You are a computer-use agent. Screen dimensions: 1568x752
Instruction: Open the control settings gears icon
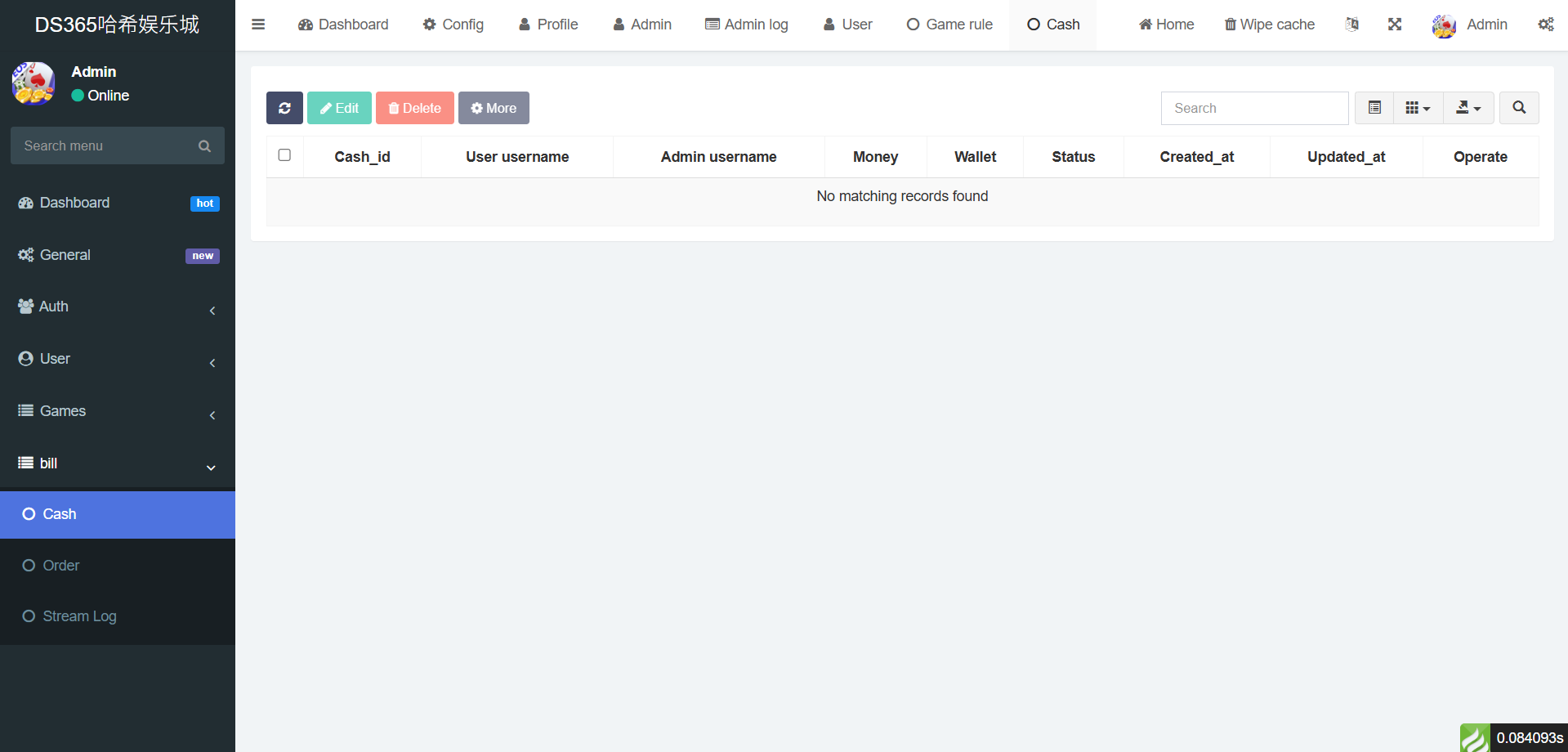point(1546,25)
